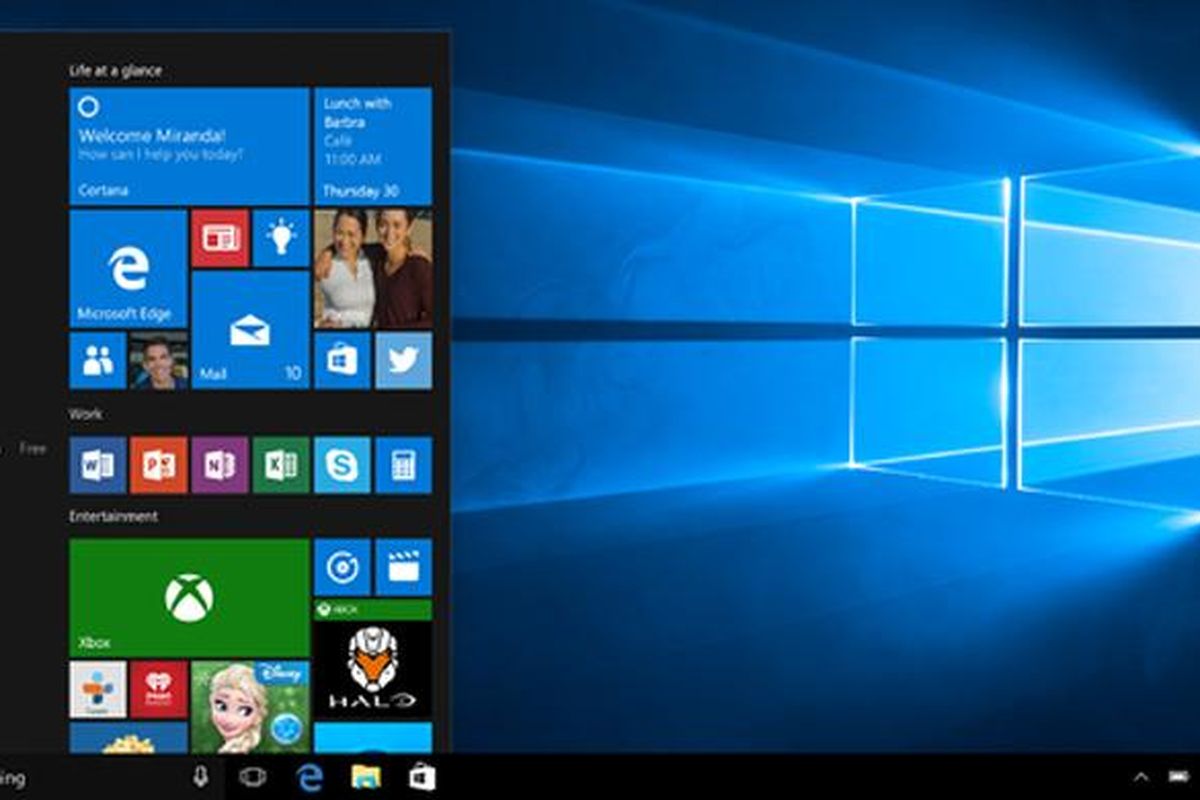Open the Calculator tile
Image resolution: width=1200 pixels, height=800 pixels.
[403, 465]
